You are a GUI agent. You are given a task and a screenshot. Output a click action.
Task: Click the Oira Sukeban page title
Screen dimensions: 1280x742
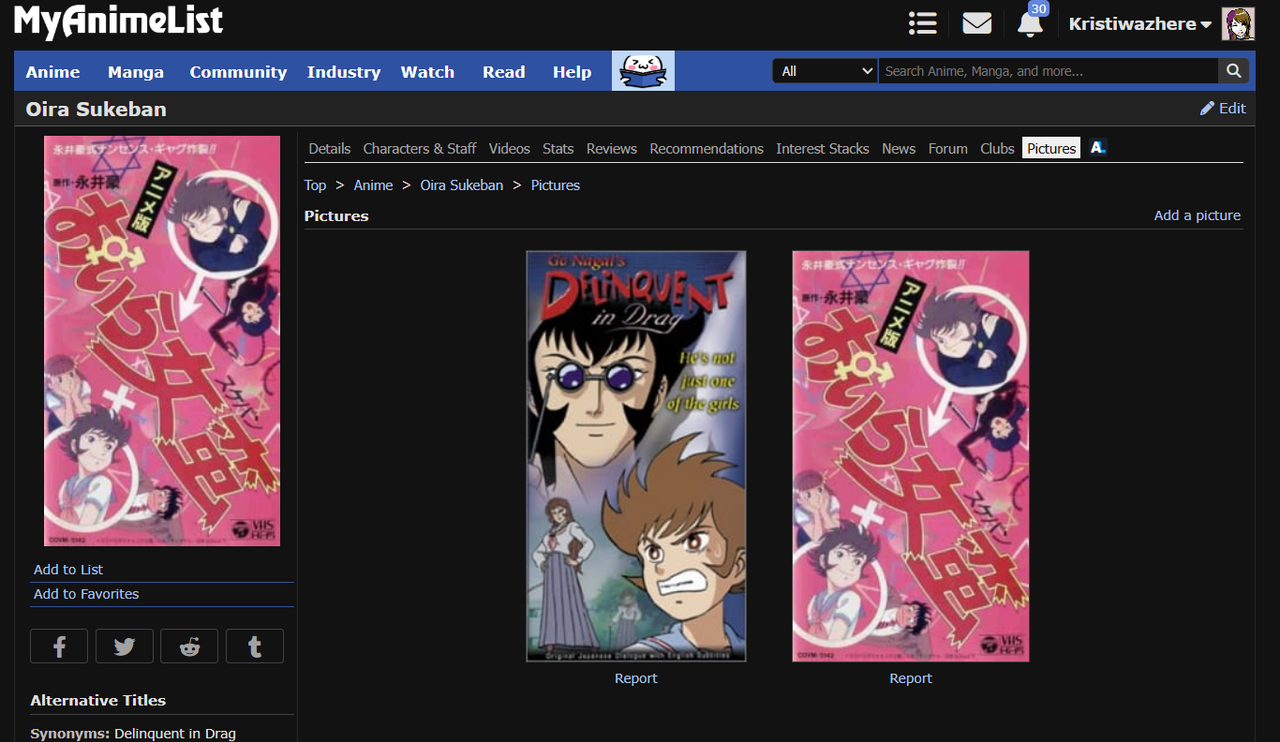[x=96, y=109]
